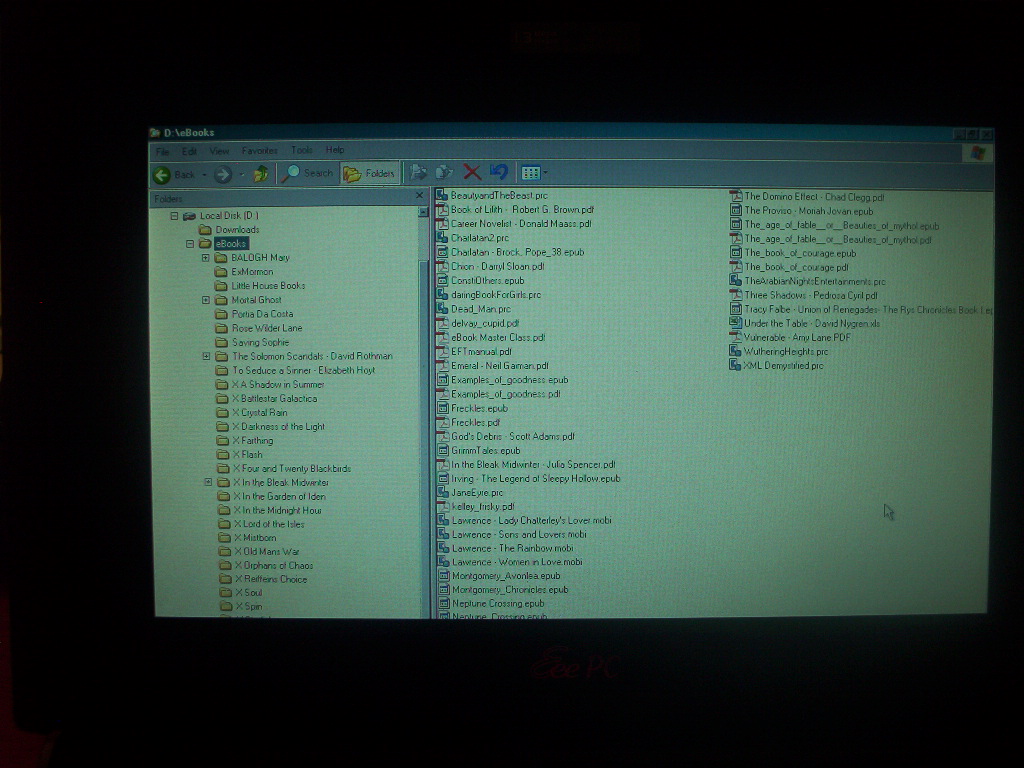The height and width of the screenshot is (768, 1024).
Task: Click the icon beside Lawrence - The Rainbow.mobi
Action: (443, 548)
